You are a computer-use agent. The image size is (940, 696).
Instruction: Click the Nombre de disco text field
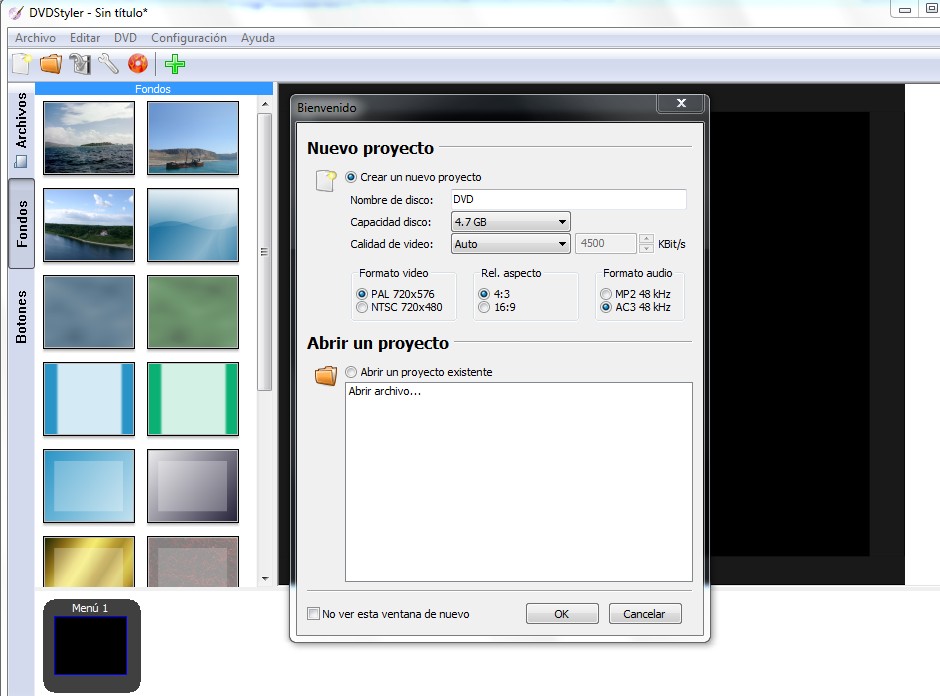pyautogui.click(x=568, y=199)
